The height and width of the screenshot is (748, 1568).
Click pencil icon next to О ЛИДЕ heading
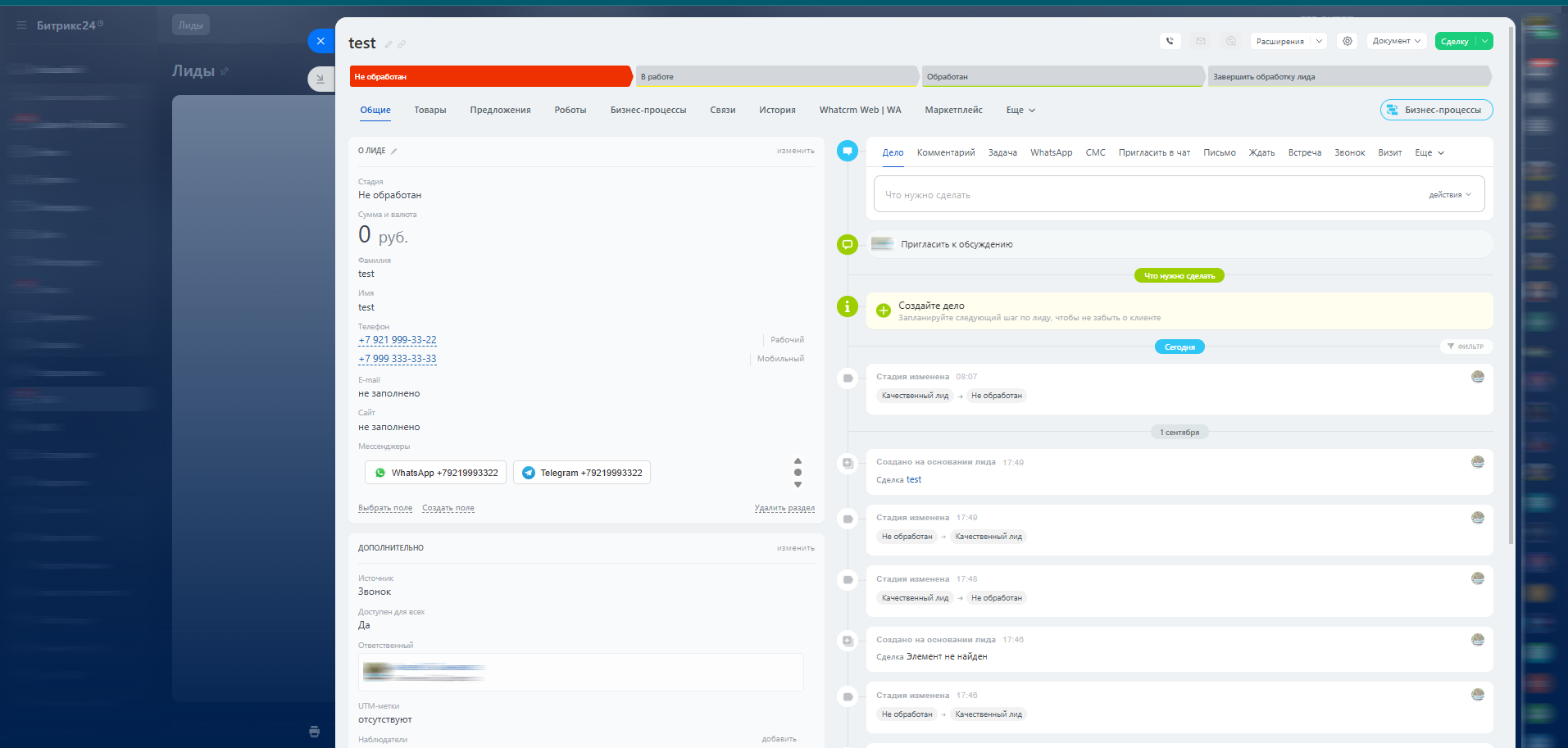(394, 152)
